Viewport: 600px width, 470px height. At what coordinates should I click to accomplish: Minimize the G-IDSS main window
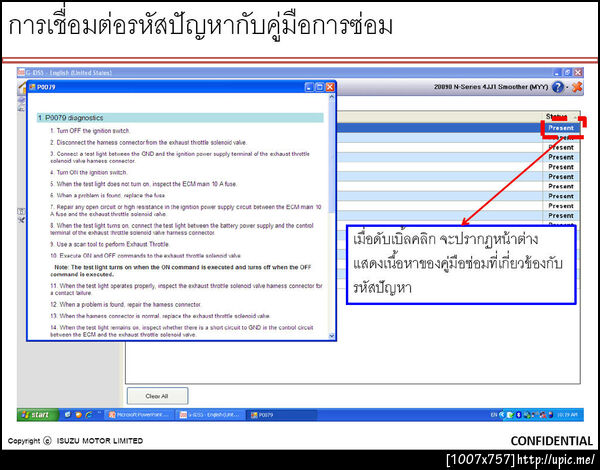point(558,72)
